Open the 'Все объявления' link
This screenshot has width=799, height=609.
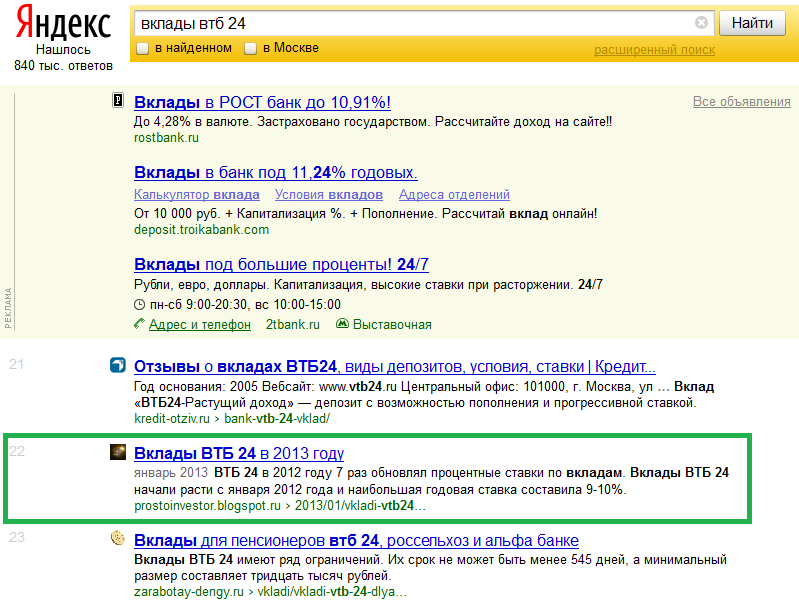point(741,101)
